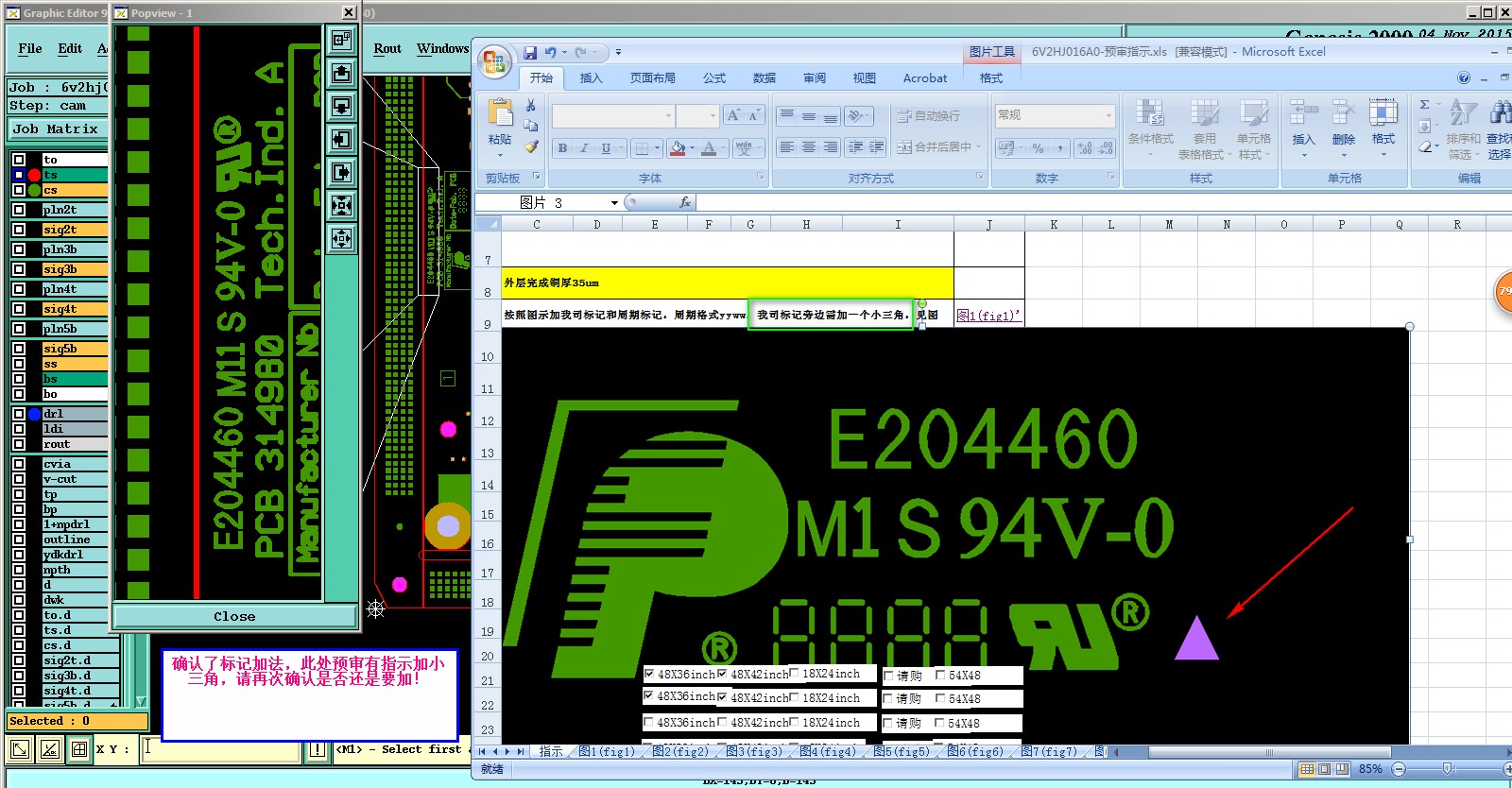Toggle visibility box of layer 'pln2t'

(19, 210)
